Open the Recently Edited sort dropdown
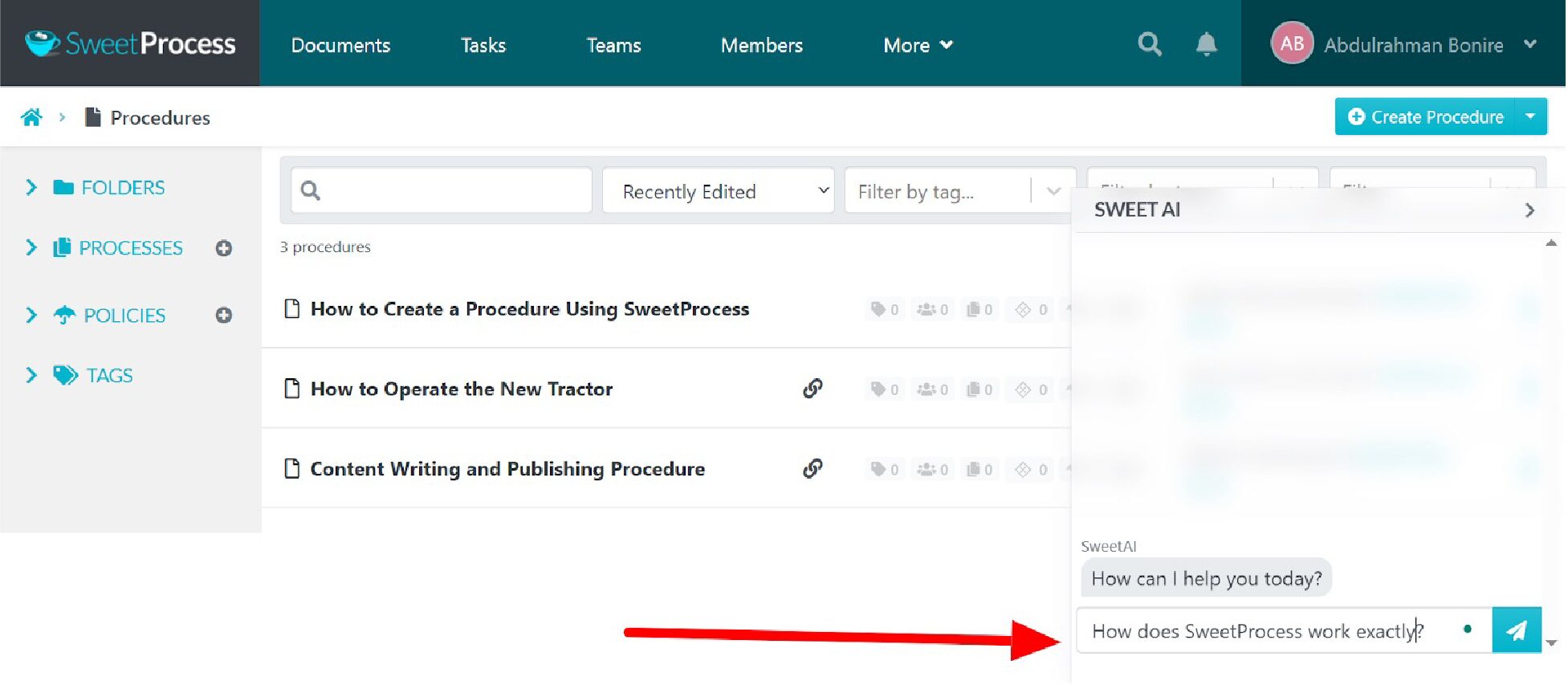The image size is (1568, 685). click(x=719, y=190)
